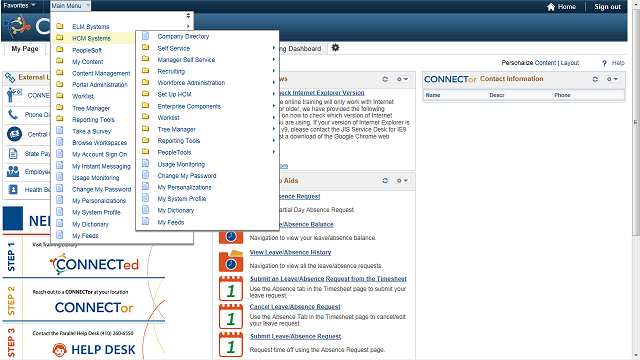Open the Job Aids pagelet options dropdown
Image resolution: width=640 pixels, height=360 pixels.
(x=402, y=180)
